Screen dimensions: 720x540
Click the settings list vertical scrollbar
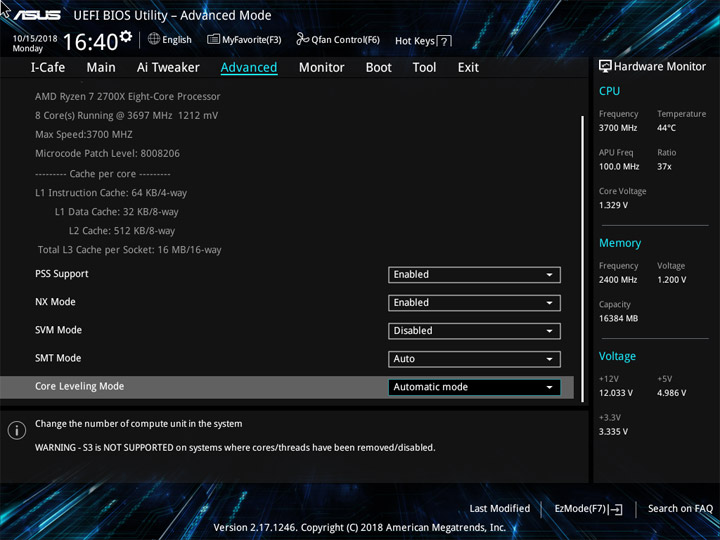pyautogui.click(x=583, y=259)
